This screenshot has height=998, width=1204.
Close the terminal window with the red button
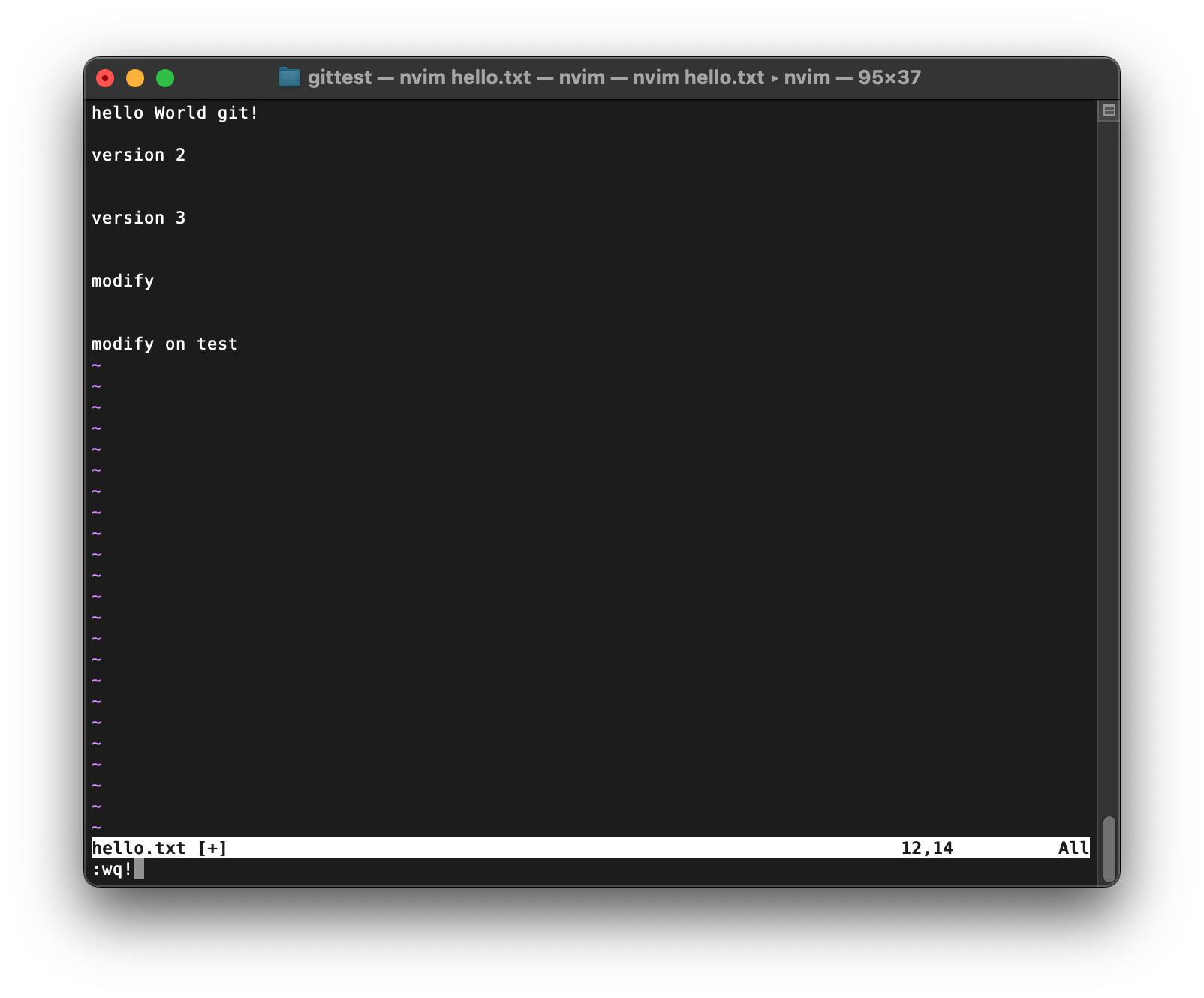[x=105, y=78]
